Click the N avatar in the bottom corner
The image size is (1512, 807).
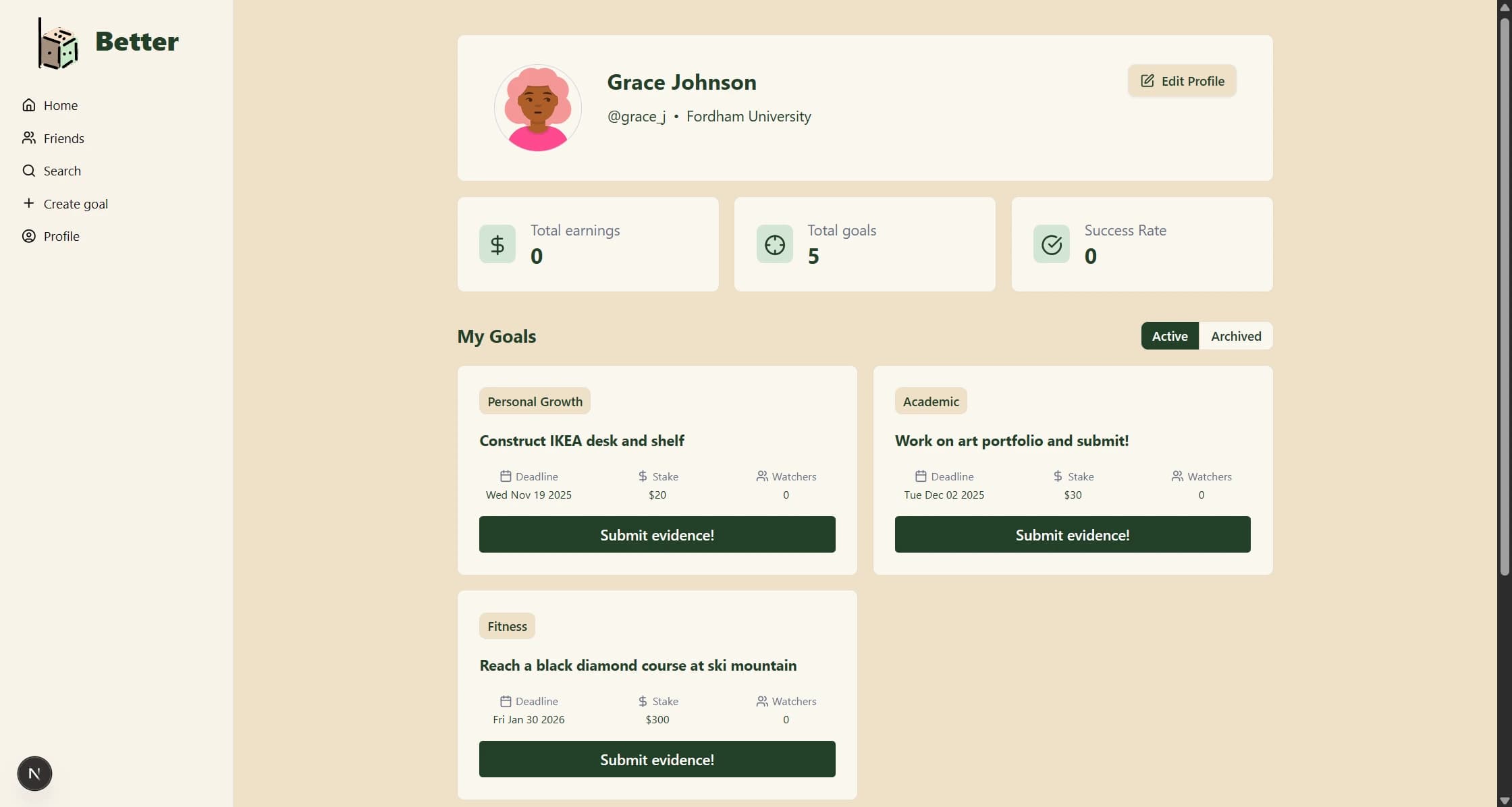[34, 773]
